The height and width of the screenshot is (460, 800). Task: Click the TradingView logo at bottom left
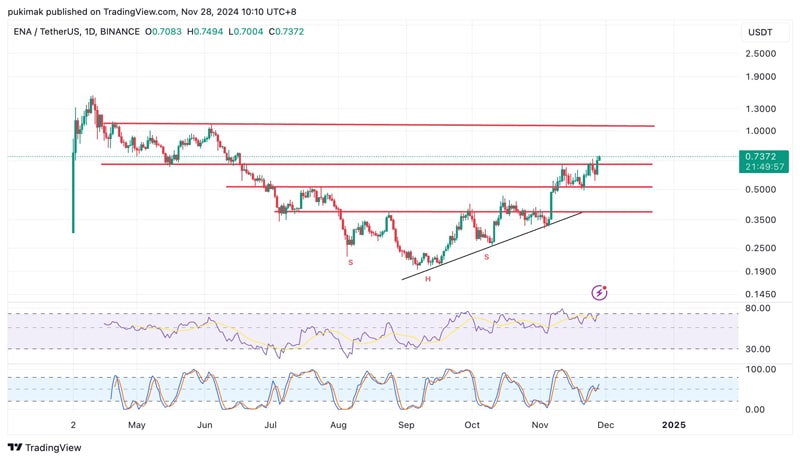coord(45,448)
